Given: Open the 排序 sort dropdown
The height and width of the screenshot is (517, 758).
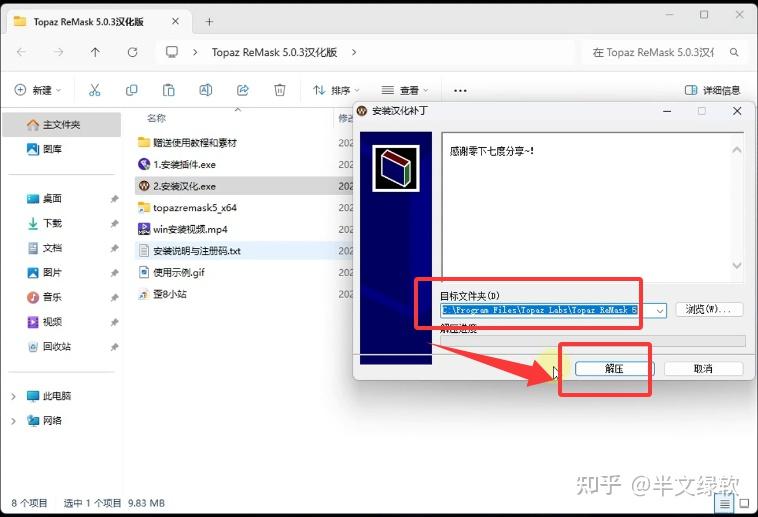Looking at the screenshot, I should point(336,90).
